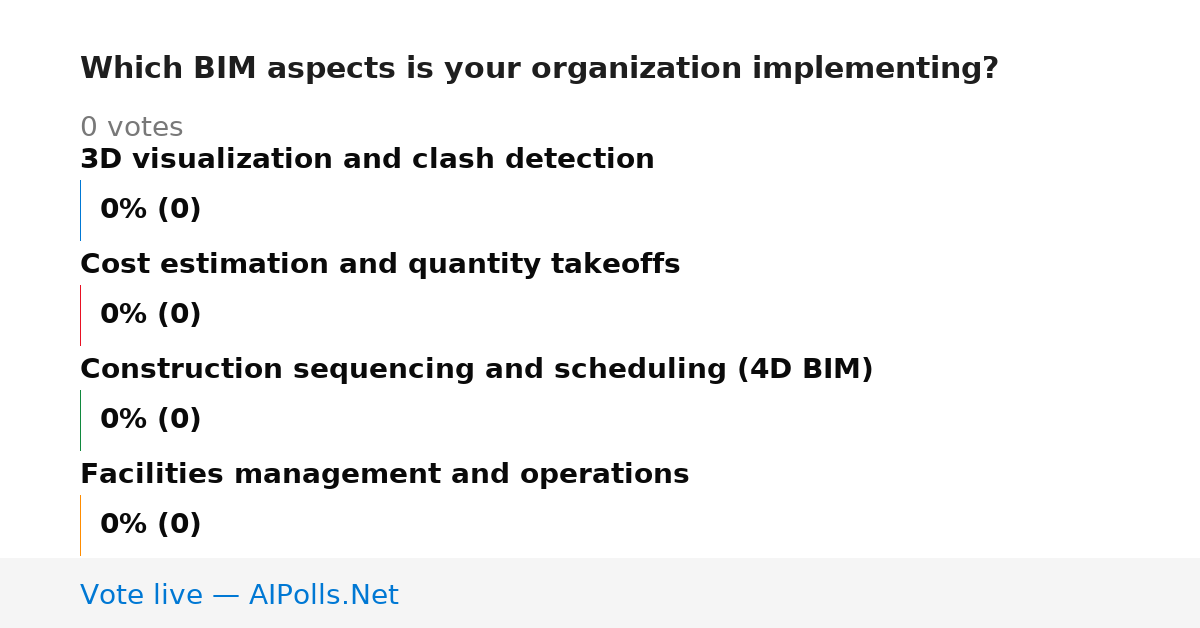Image resolution: width=1200 pixels, height=628 pixels.
Task: Click the blue bar for 3D visualization
Action: tap(80, 210)
